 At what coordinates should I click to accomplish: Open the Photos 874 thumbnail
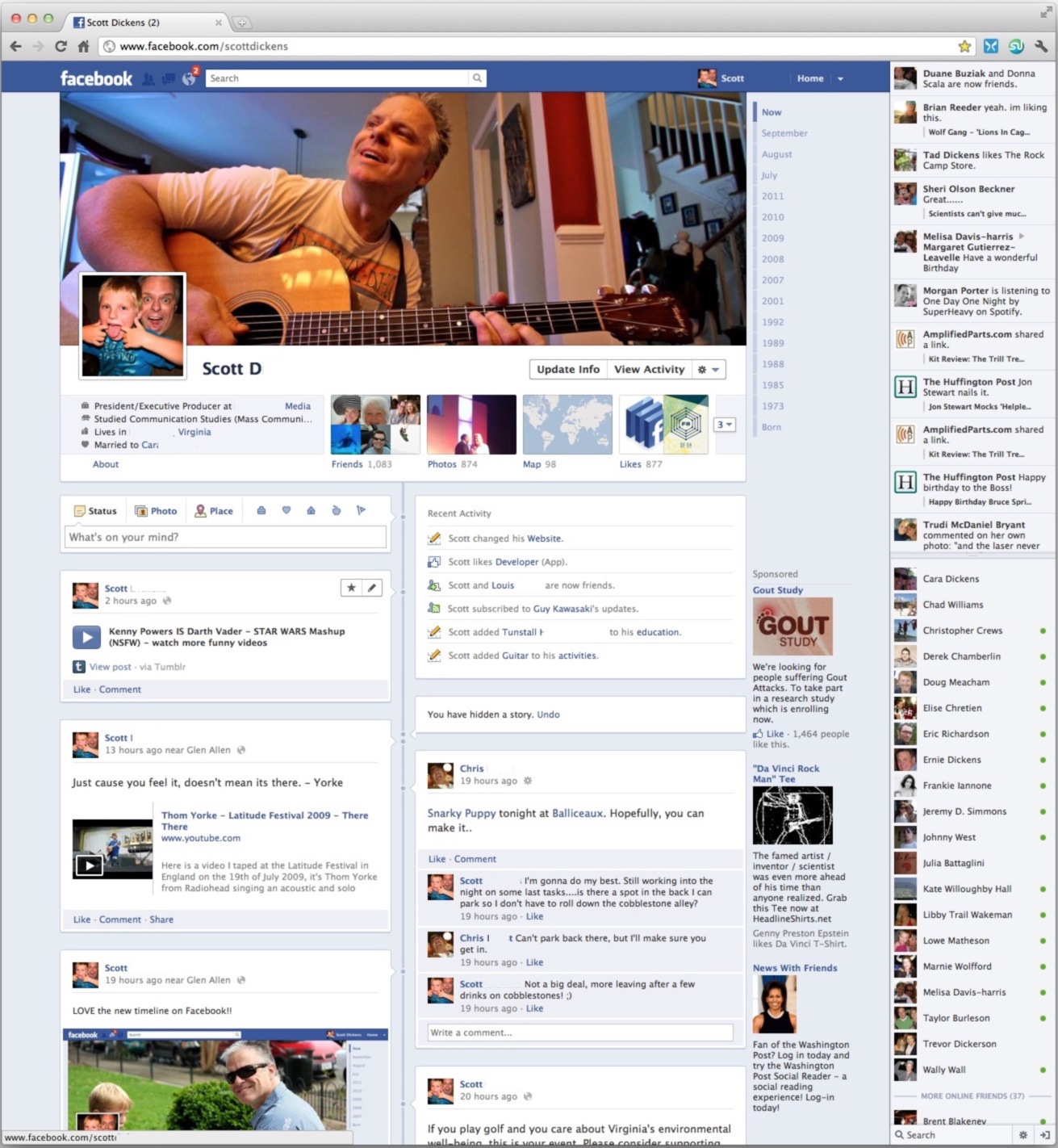pos(471,425)
